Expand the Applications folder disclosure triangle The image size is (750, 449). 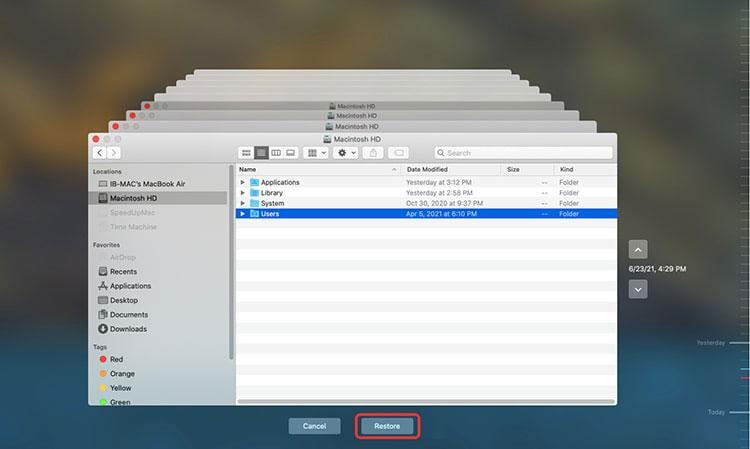click(243, 182)
